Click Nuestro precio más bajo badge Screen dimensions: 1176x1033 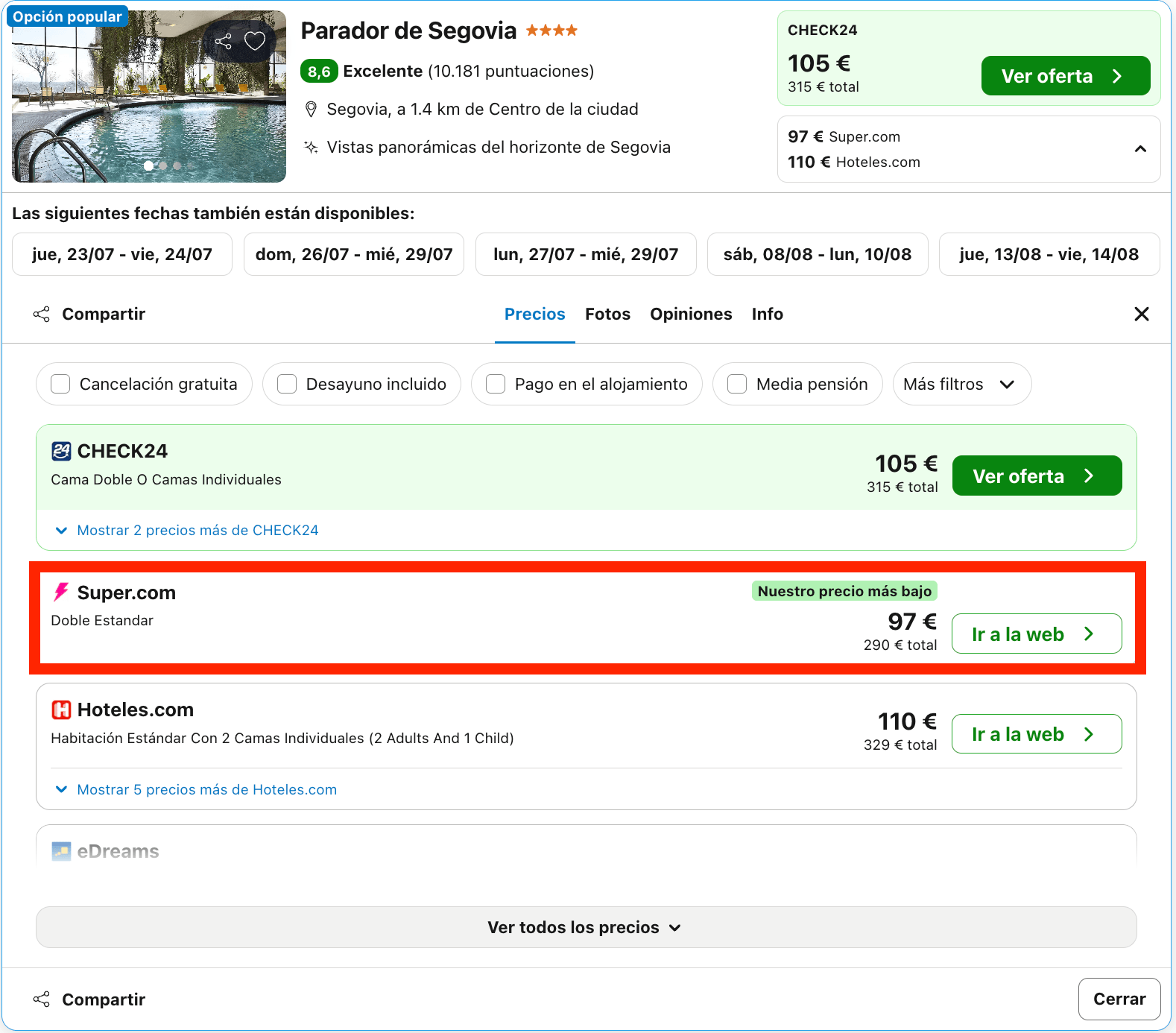tap(844, 591)
